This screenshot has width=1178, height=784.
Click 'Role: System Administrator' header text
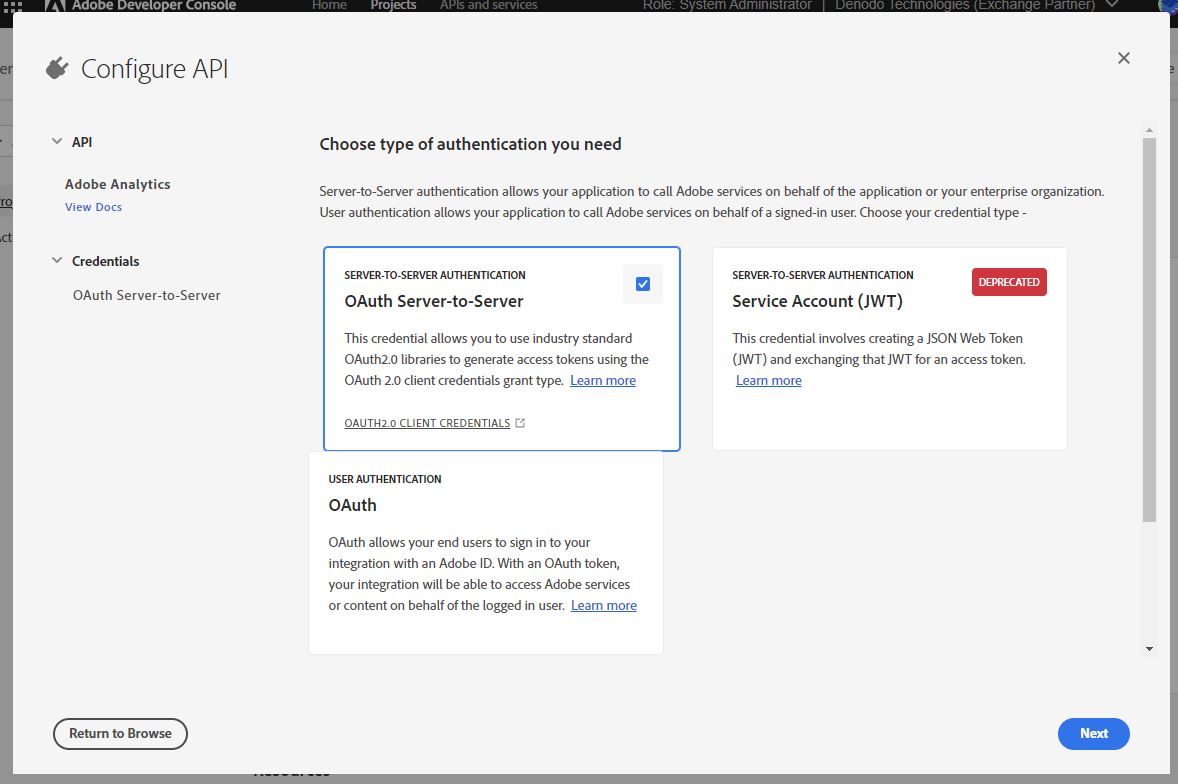[x=726, y=5]
